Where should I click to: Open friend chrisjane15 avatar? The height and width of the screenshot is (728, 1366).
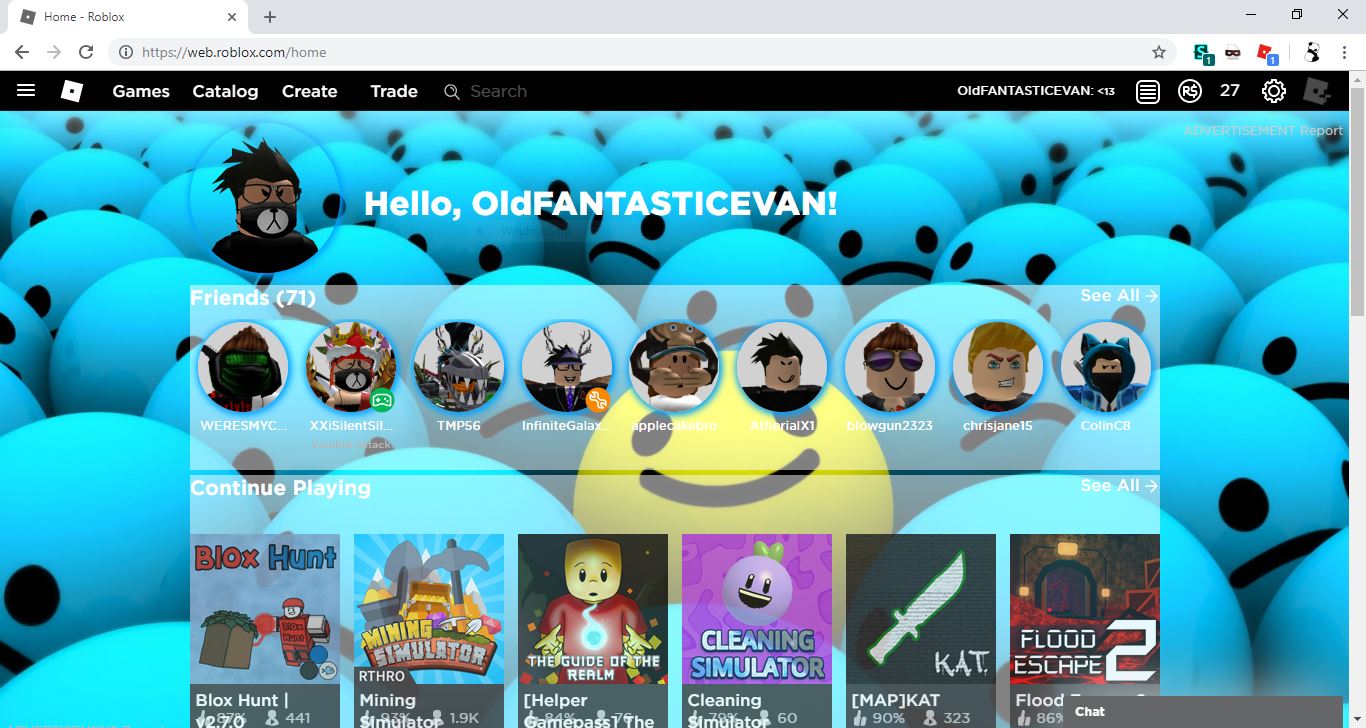click(999, 367)
